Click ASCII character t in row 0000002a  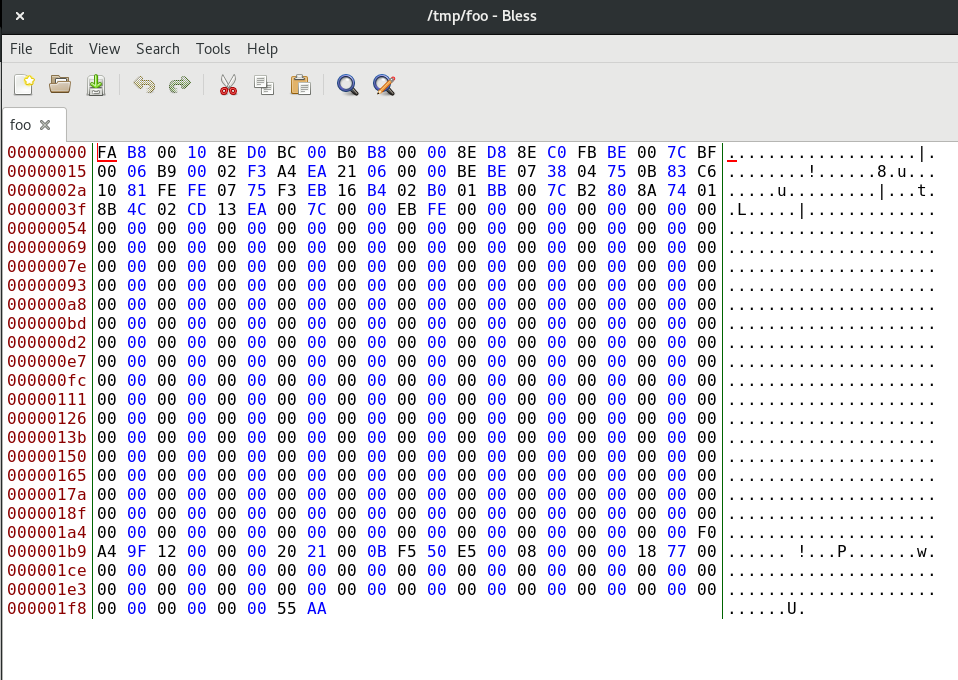click(x=922, y=190)
